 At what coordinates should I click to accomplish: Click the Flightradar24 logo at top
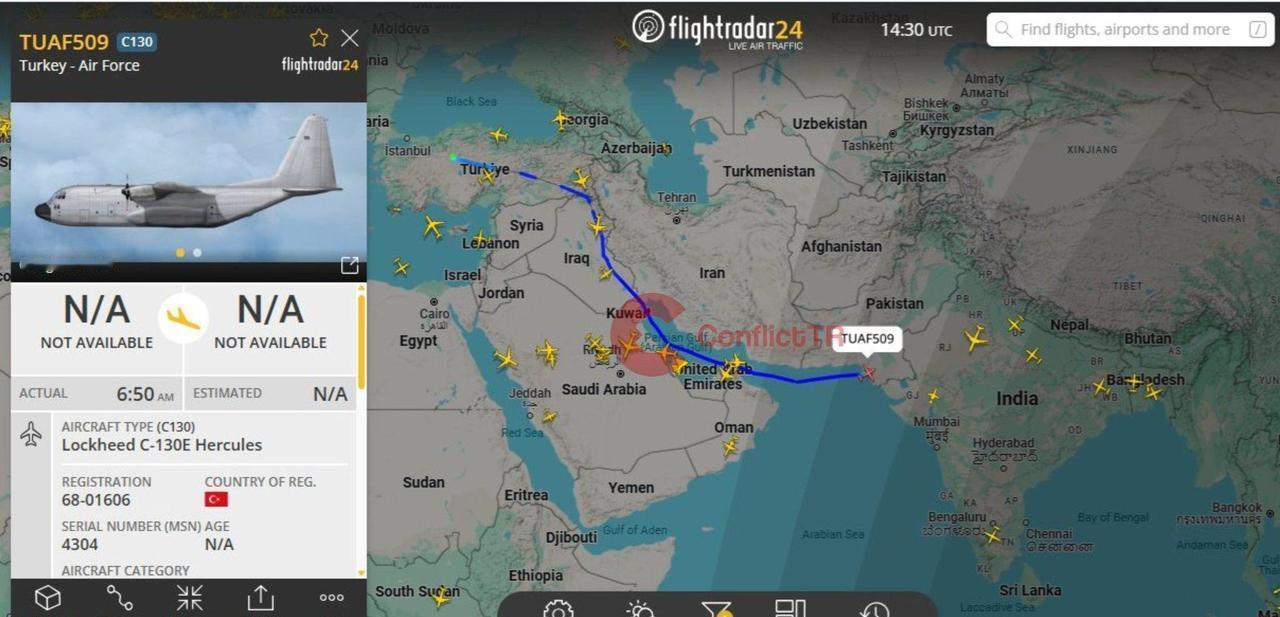717,29
